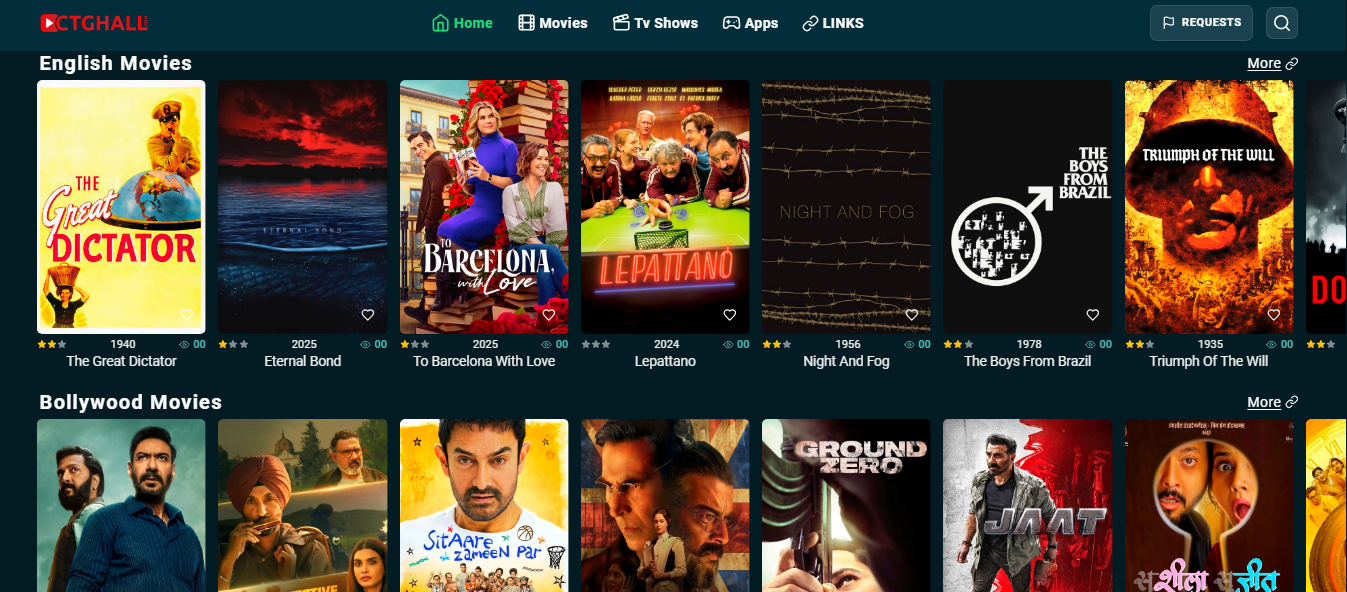This screenshot has width=1347, height=592.
Task: Open the Sitaare Zameen Par poster
Action: tap(484, 505)
